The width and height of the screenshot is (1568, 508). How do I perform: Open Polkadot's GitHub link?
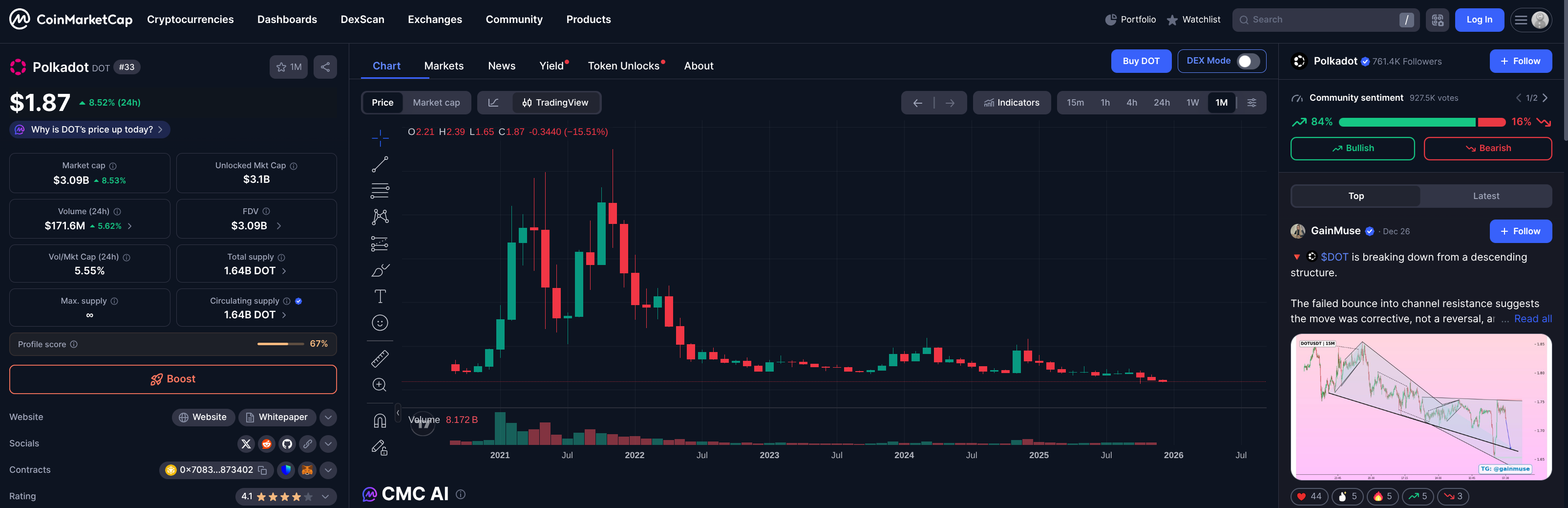point(287,444)
